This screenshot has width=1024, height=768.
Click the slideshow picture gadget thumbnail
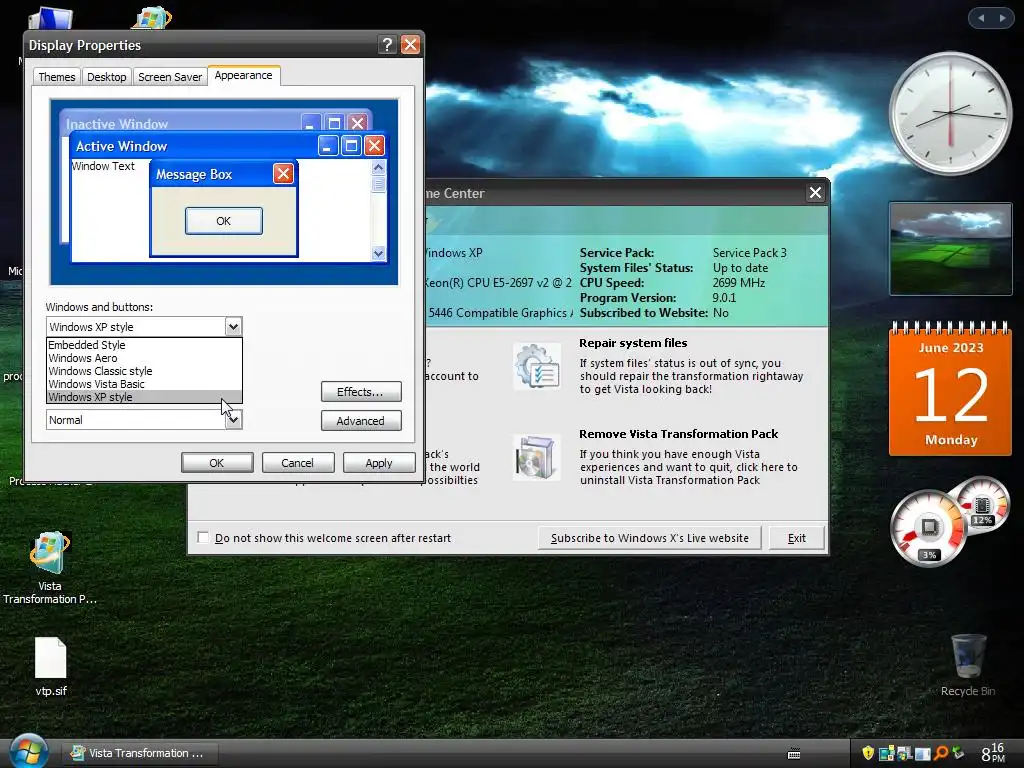tap(950, 249)
